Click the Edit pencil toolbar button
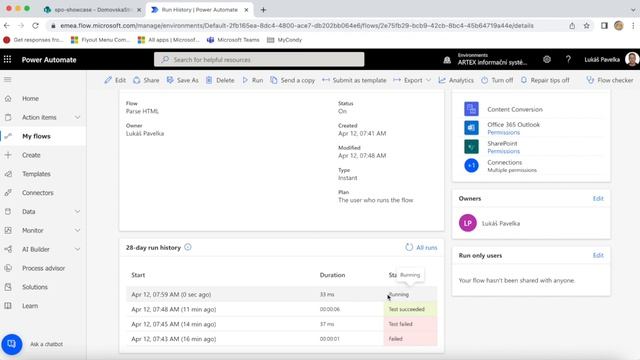Viewport: 640px width, 360px height. (x=115, y=80)
